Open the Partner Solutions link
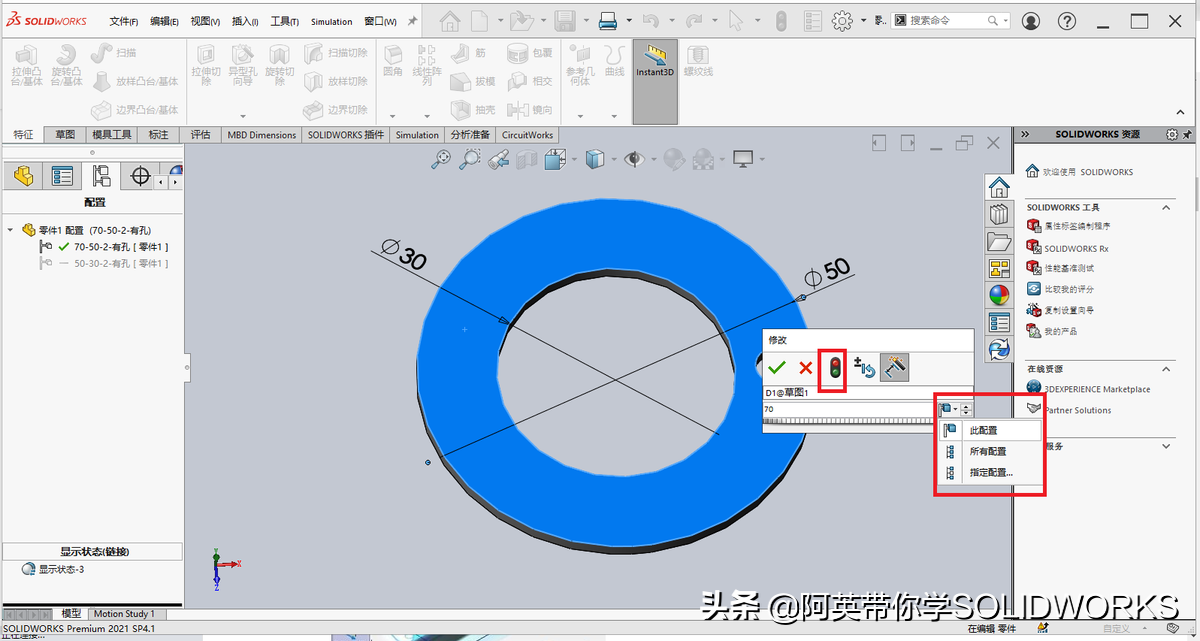 point(1077,410)
